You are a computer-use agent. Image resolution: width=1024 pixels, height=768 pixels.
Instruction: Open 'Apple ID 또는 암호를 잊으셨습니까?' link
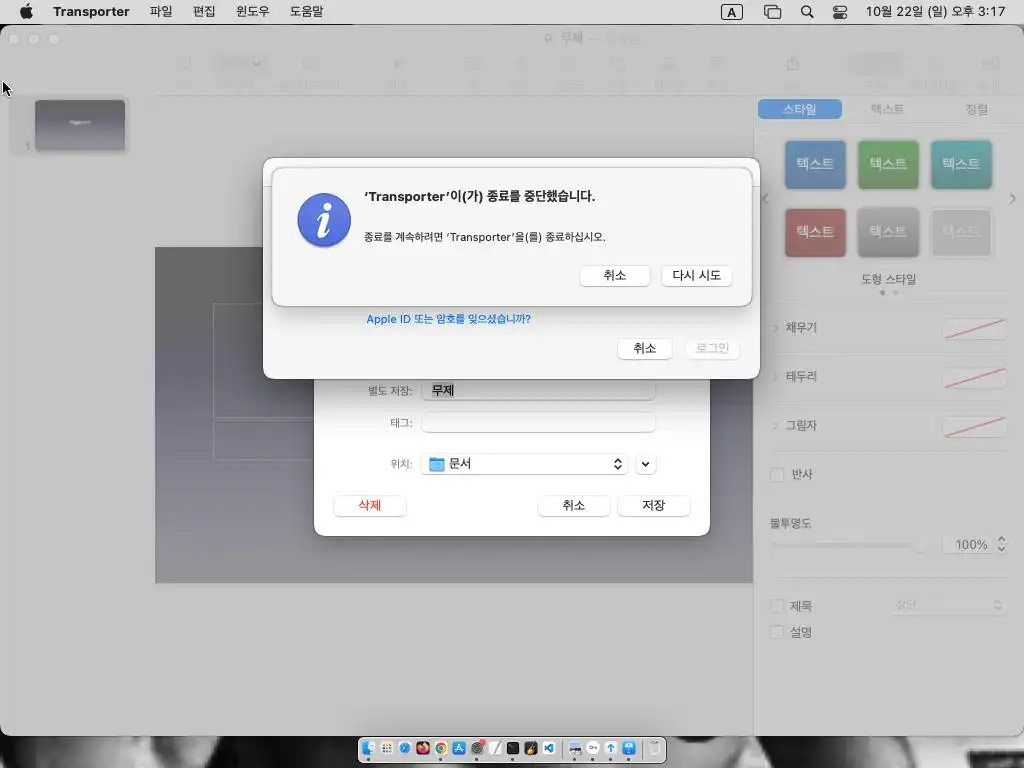click(x=448, y=319)
